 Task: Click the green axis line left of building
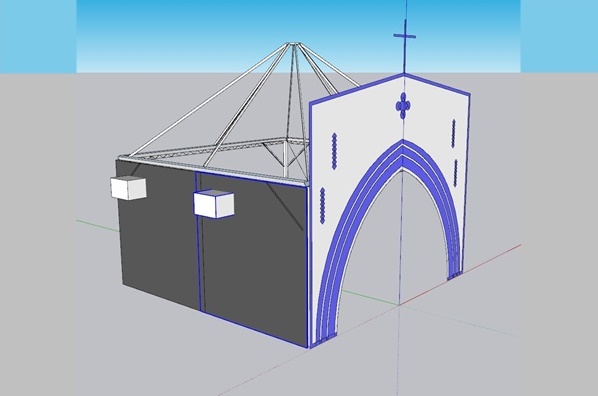tap(98, 225)
